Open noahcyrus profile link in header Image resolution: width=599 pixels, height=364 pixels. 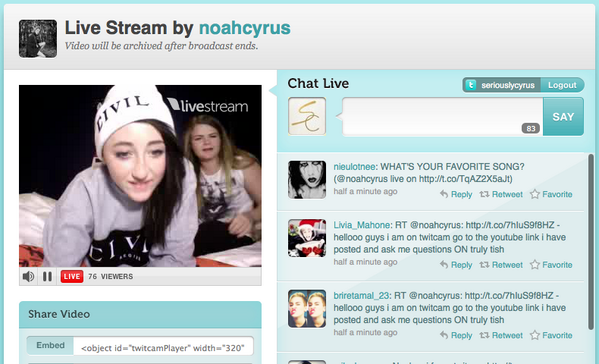pyautogui.click(x=245, y=28)
